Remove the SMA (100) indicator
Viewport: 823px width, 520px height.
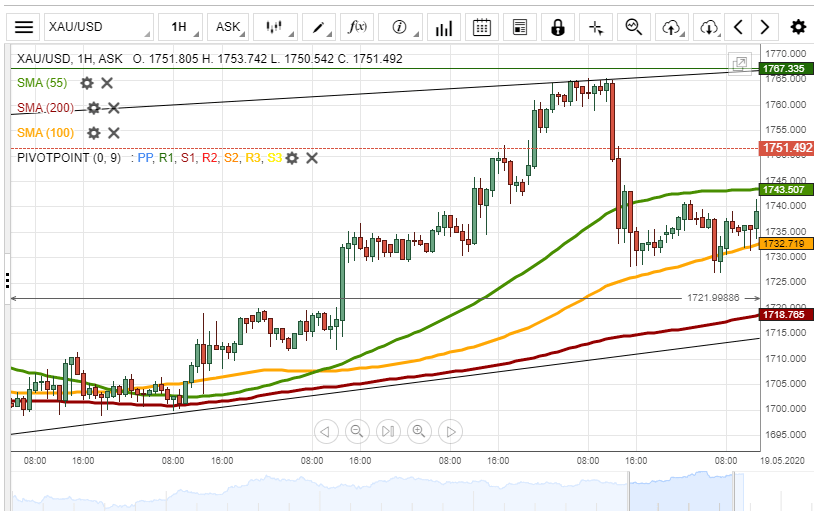pos(114,133)
